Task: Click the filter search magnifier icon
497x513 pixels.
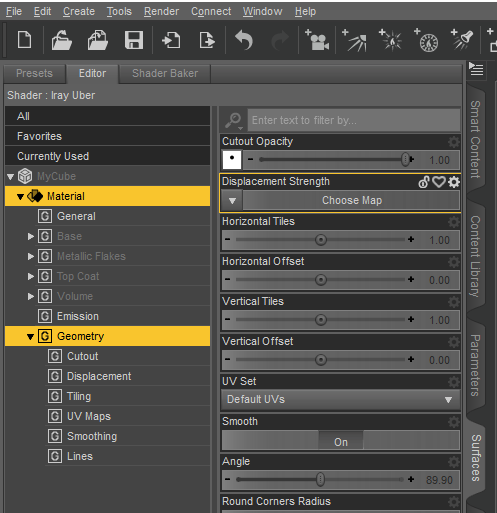Action: pyautogui.click(x=233, y=120)
